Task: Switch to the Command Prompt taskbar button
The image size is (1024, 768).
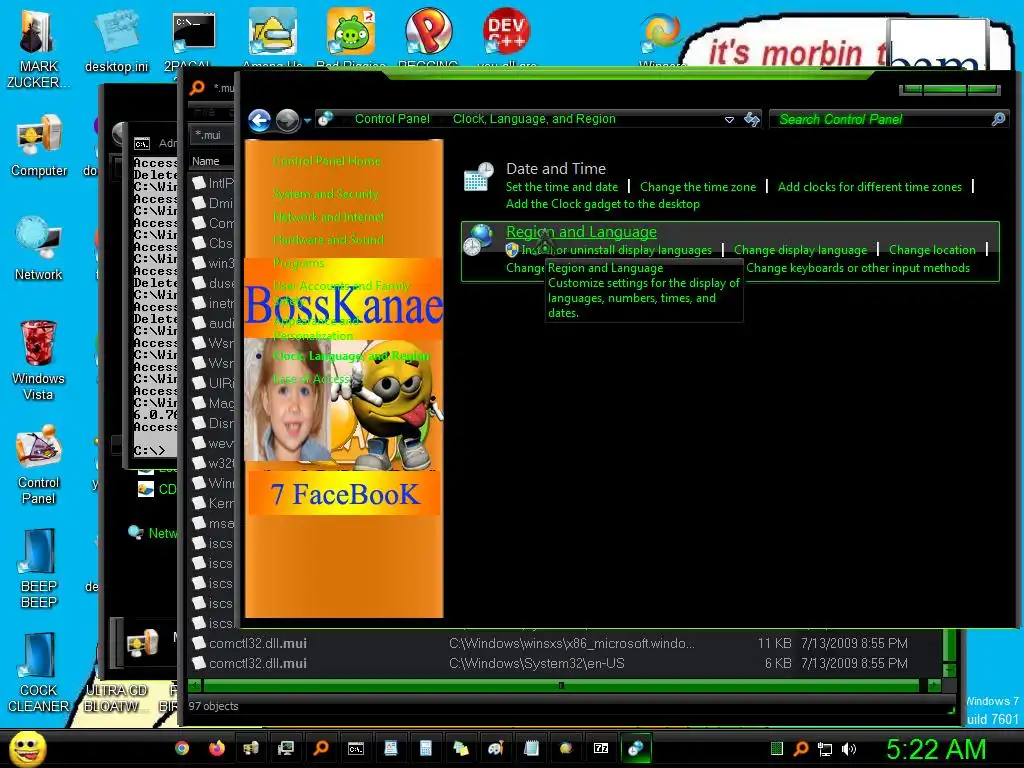Action: click(x=356, y=748)
